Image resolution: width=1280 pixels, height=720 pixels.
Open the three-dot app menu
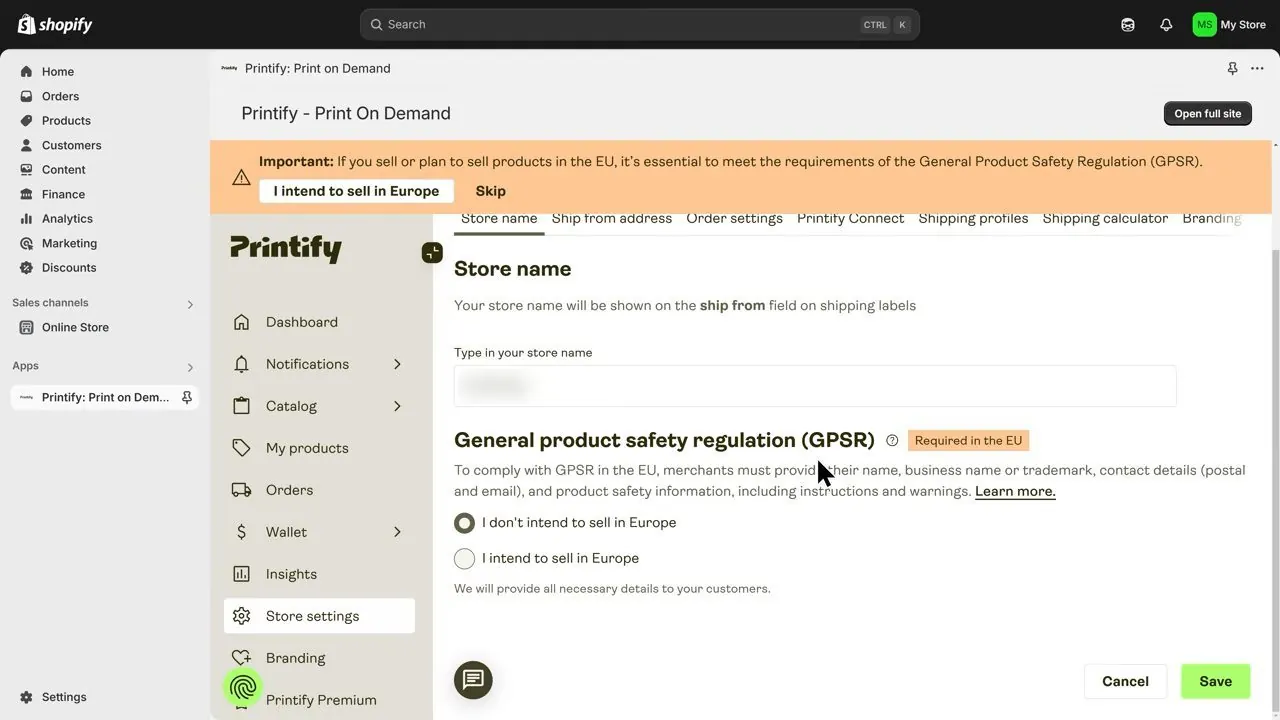click(1257, 69)
